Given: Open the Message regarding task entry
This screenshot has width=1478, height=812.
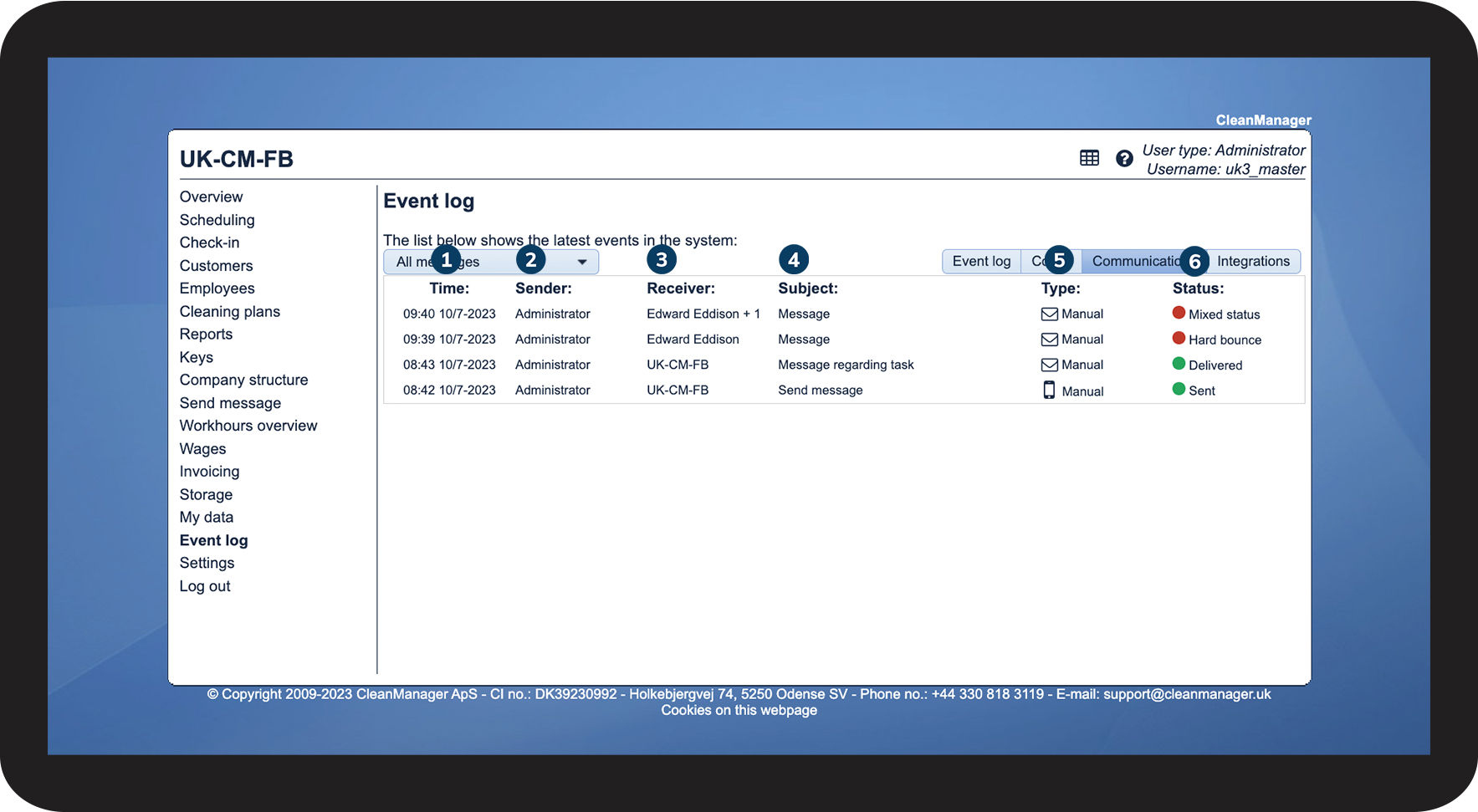Looking at the screenshot, I should tap(846, 365).
